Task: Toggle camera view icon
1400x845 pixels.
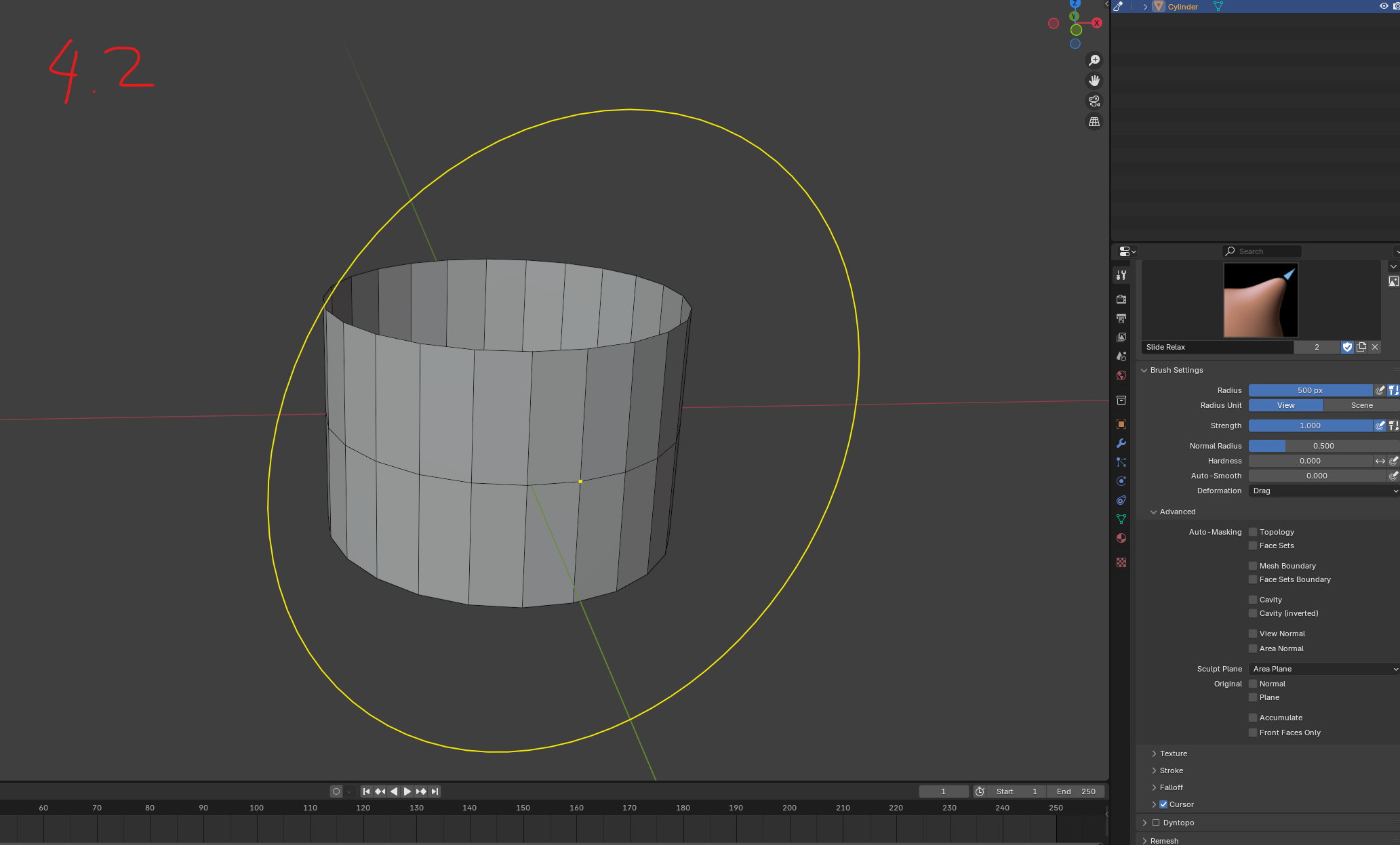Action: (x=1094, y=101)
